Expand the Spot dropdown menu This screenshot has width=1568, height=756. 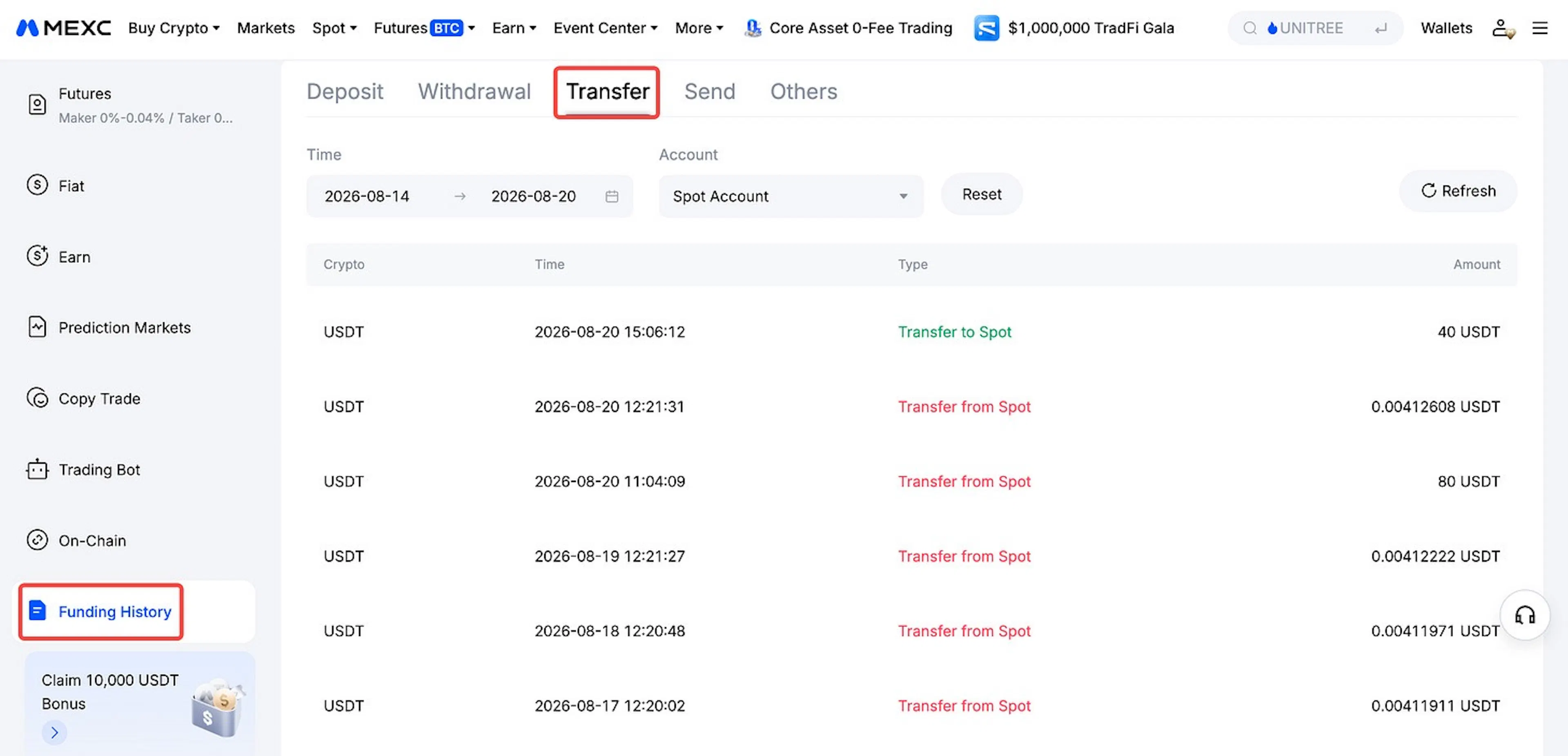(x=334, y=28)
